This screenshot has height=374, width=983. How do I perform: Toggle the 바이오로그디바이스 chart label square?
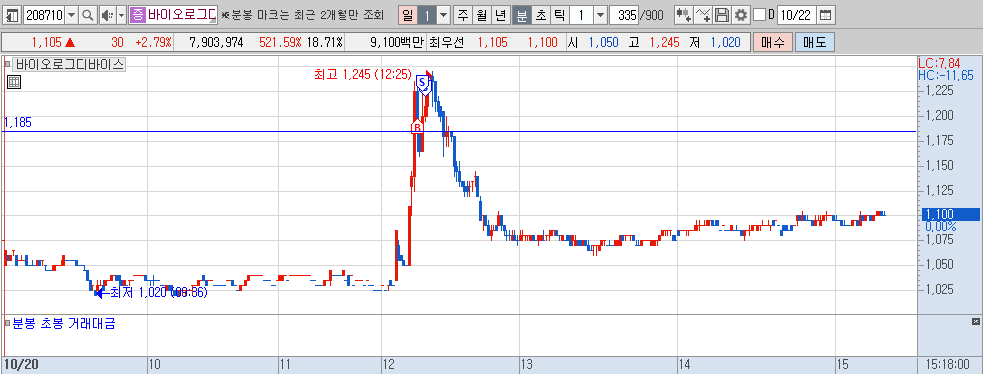[x=8, y=63]
